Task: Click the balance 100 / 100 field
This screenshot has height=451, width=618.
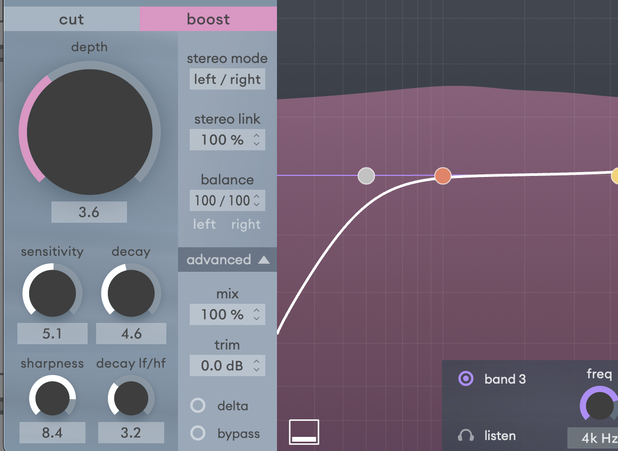Action: [x=227, y=201]
